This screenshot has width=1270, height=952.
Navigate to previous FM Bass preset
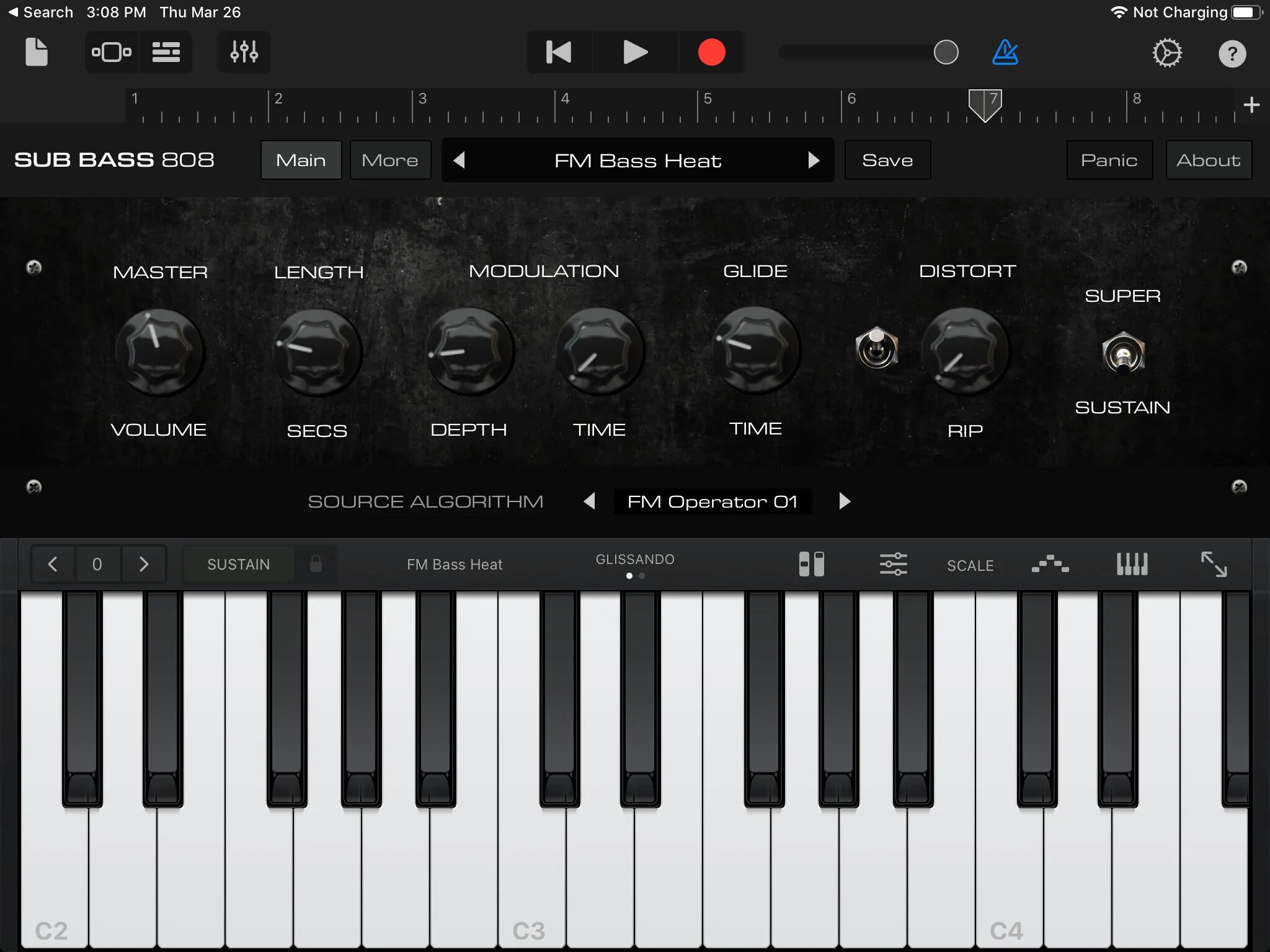pos(460,160)
